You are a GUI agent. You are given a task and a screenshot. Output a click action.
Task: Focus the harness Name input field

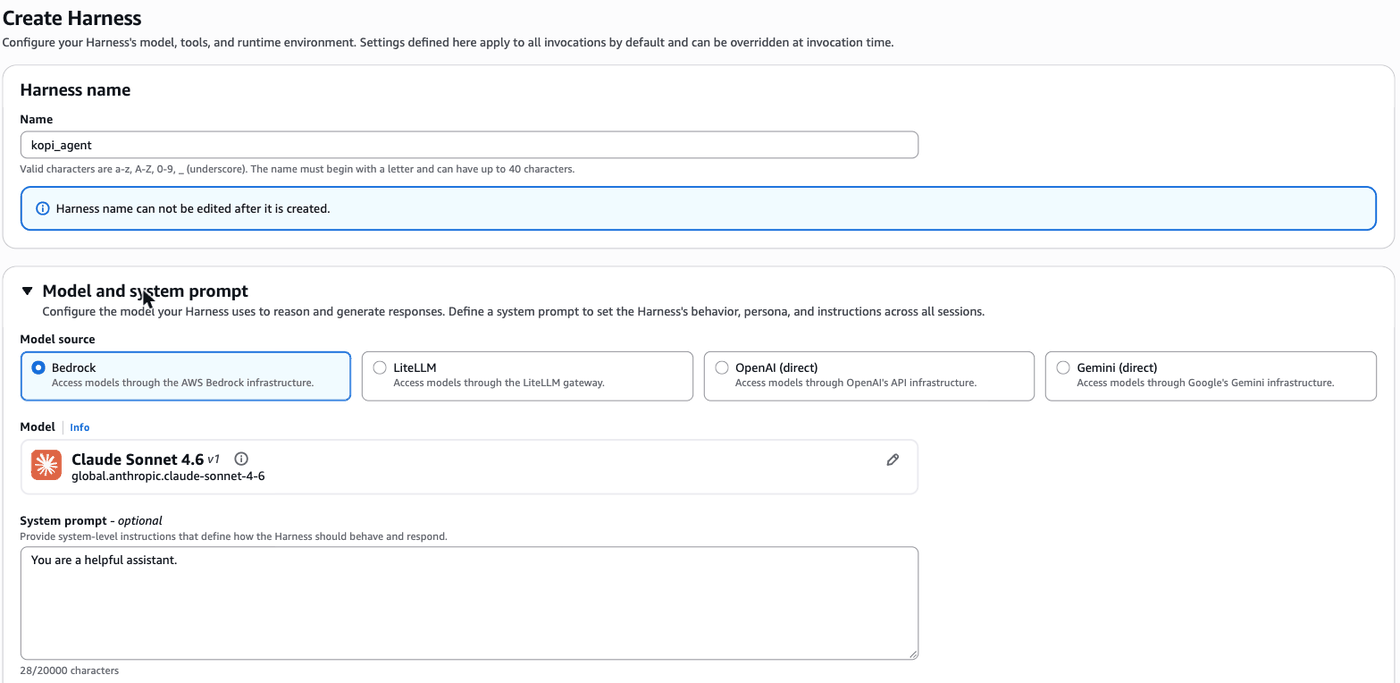(x=469, y=145)
